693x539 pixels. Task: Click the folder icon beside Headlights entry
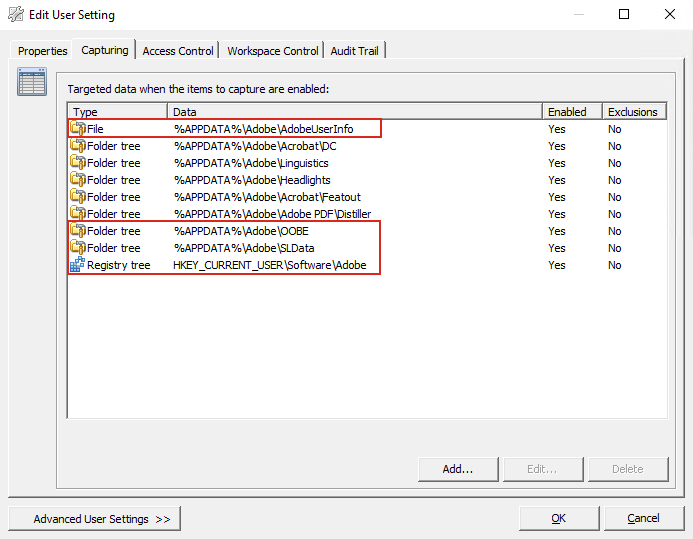pyautogui.click(x=78, y=180)
